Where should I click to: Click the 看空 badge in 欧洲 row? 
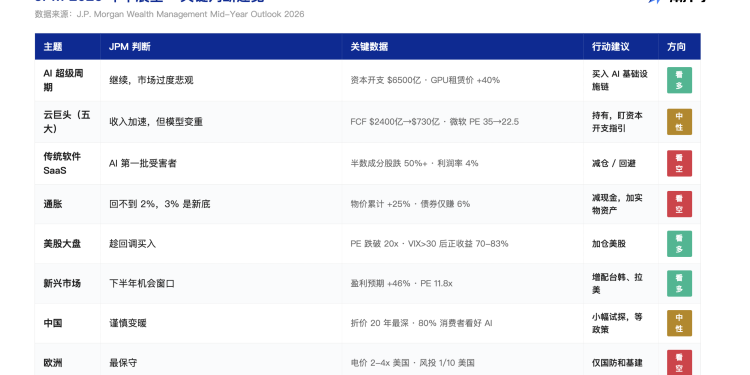[679, 363]
